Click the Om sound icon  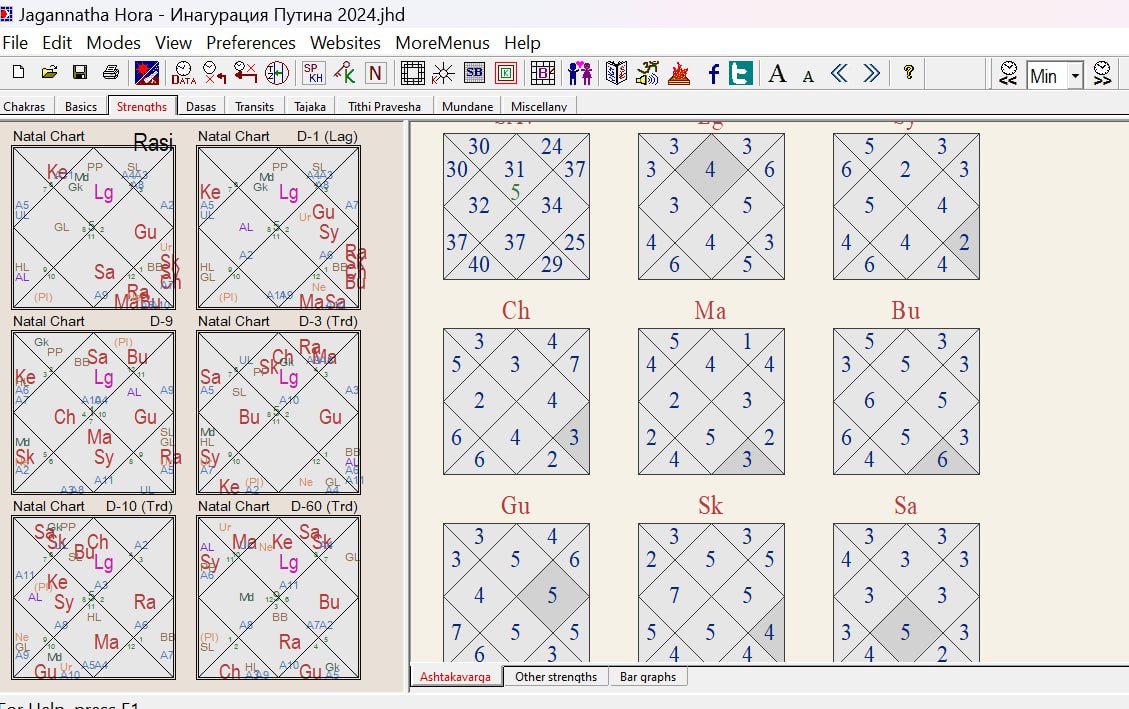coord(648,73)
